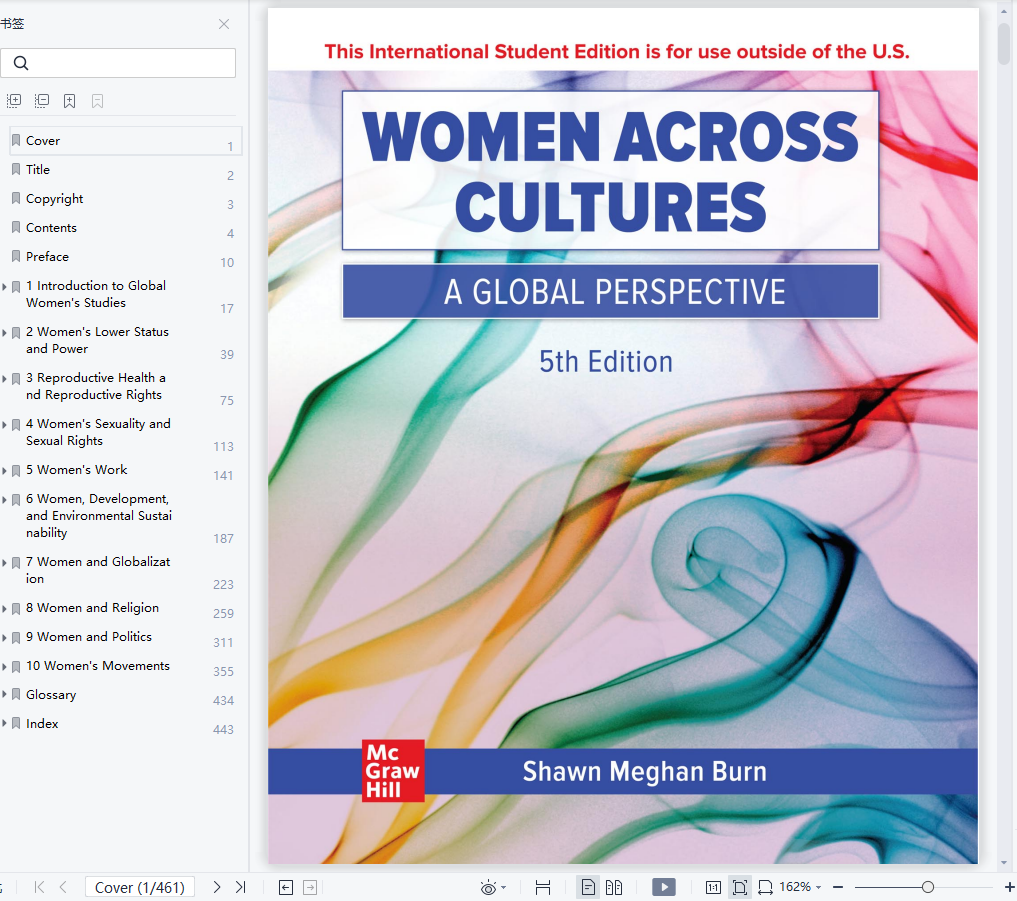Switch to two-page view
Viewport: 1017px width, 901px height.
(614, 887)
